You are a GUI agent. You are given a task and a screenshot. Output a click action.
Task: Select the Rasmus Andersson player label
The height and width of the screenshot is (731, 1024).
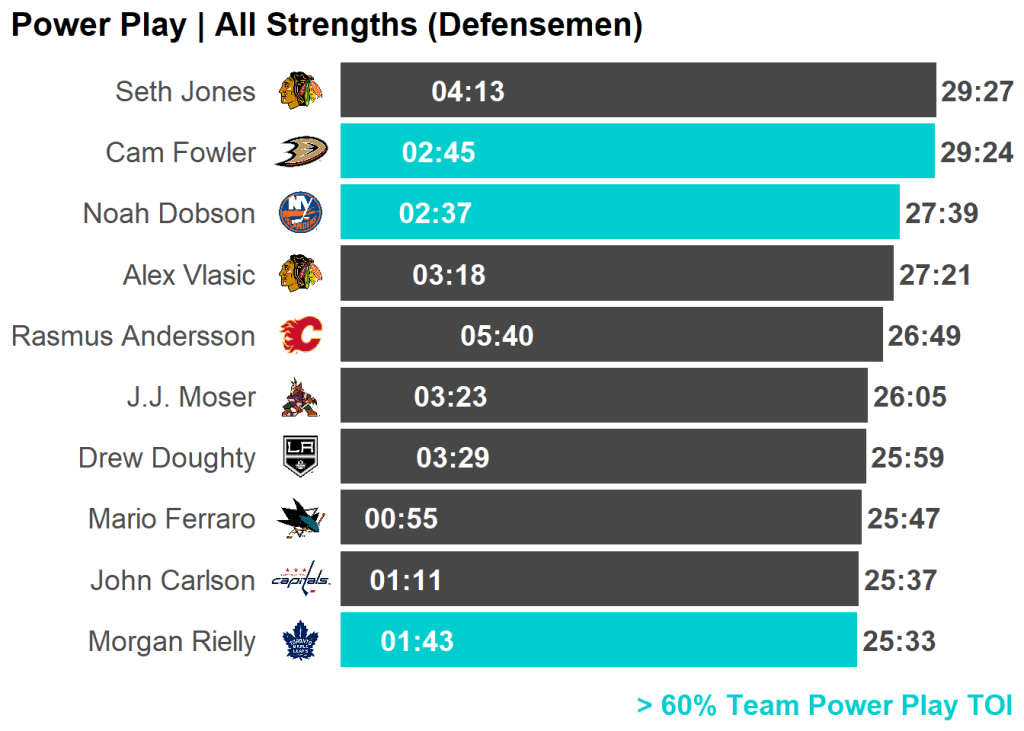[133, 335]
